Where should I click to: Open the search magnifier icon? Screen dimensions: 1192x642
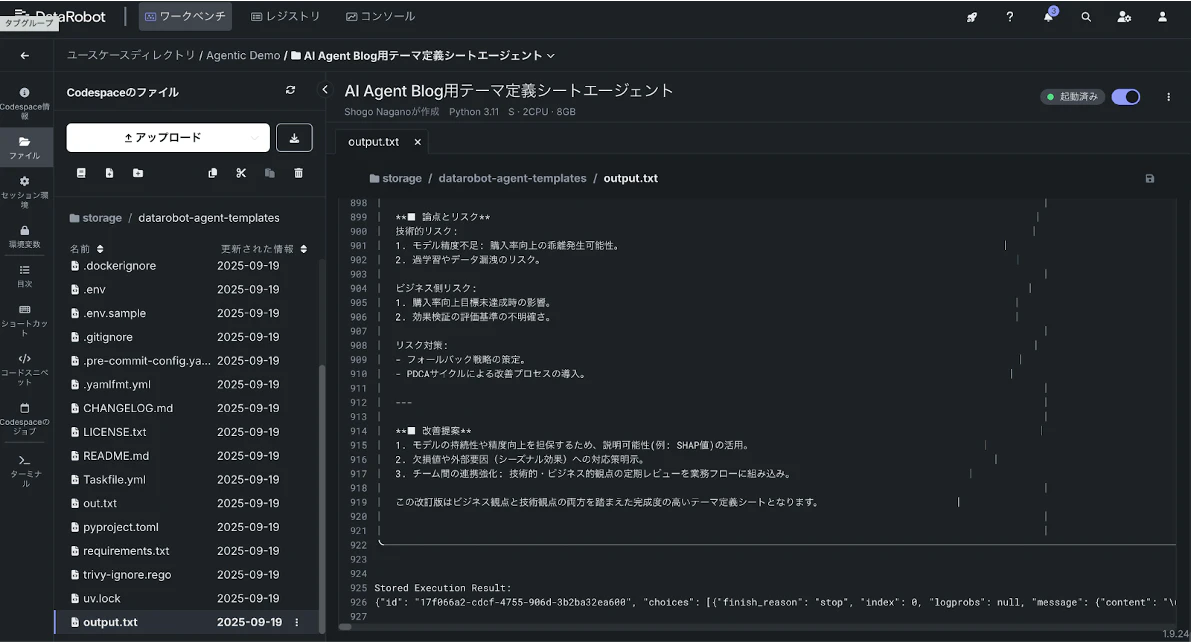click(x=1086, y=17)
